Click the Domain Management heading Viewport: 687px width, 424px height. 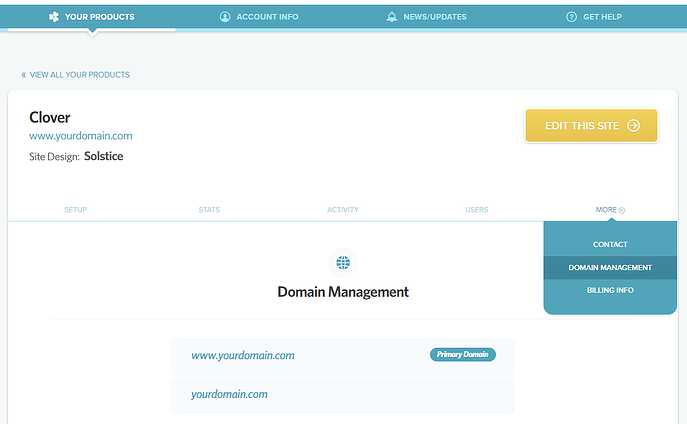coord(343,292)
